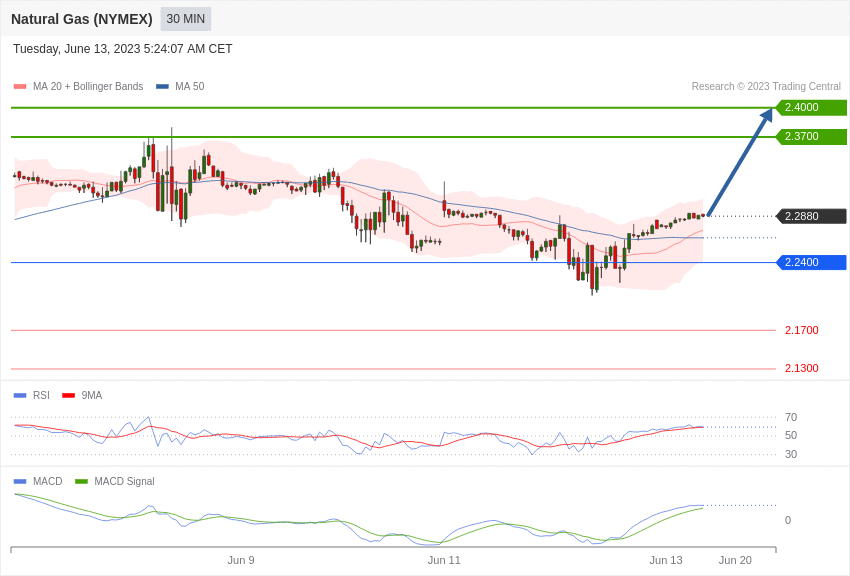
Task: Click the red 2.1300 support level label
Action: pyautogui.click(x=801, y=368)
